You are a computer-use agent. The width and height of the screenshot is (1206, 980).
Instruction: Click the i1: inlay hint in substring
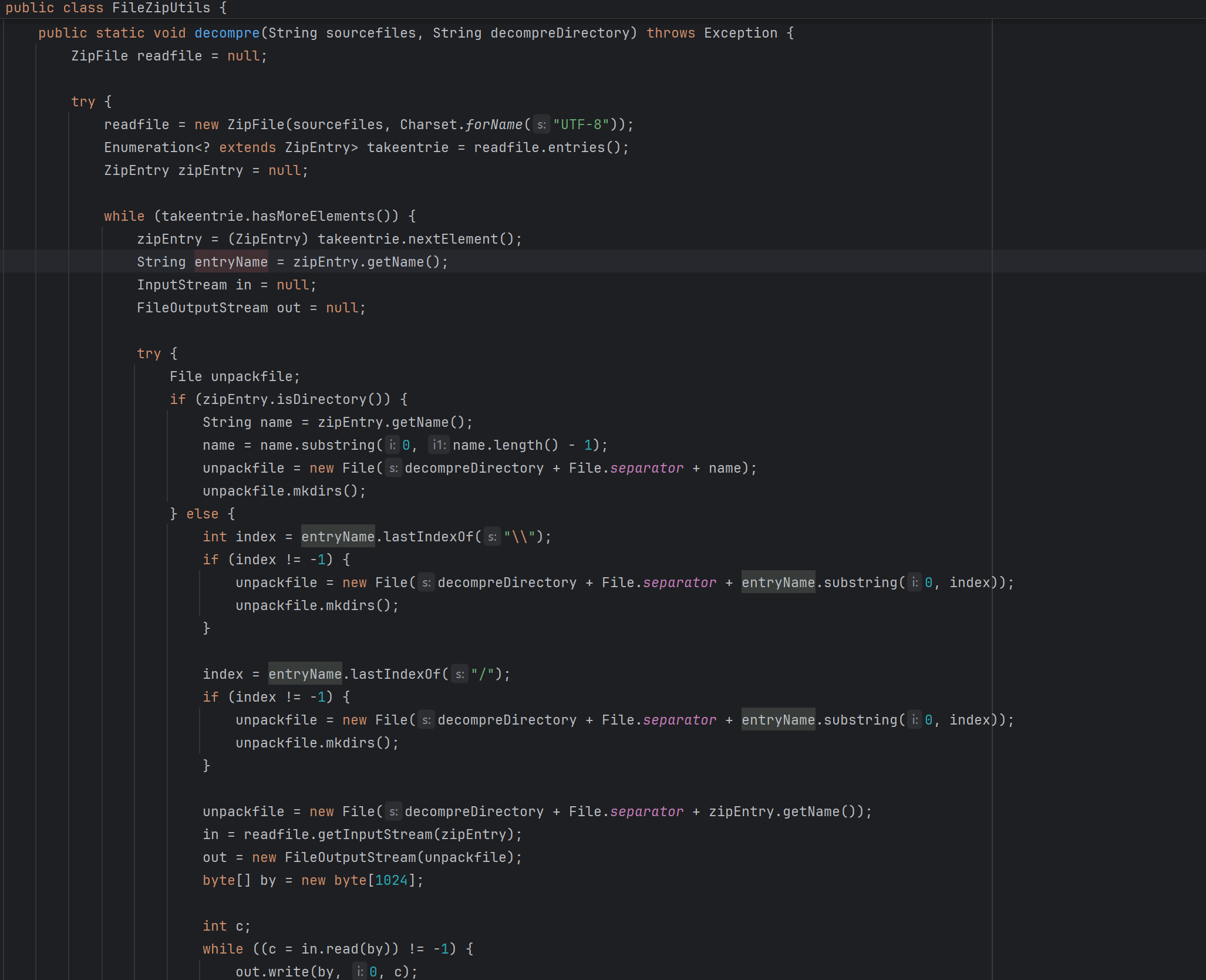[x=439, y=446]
